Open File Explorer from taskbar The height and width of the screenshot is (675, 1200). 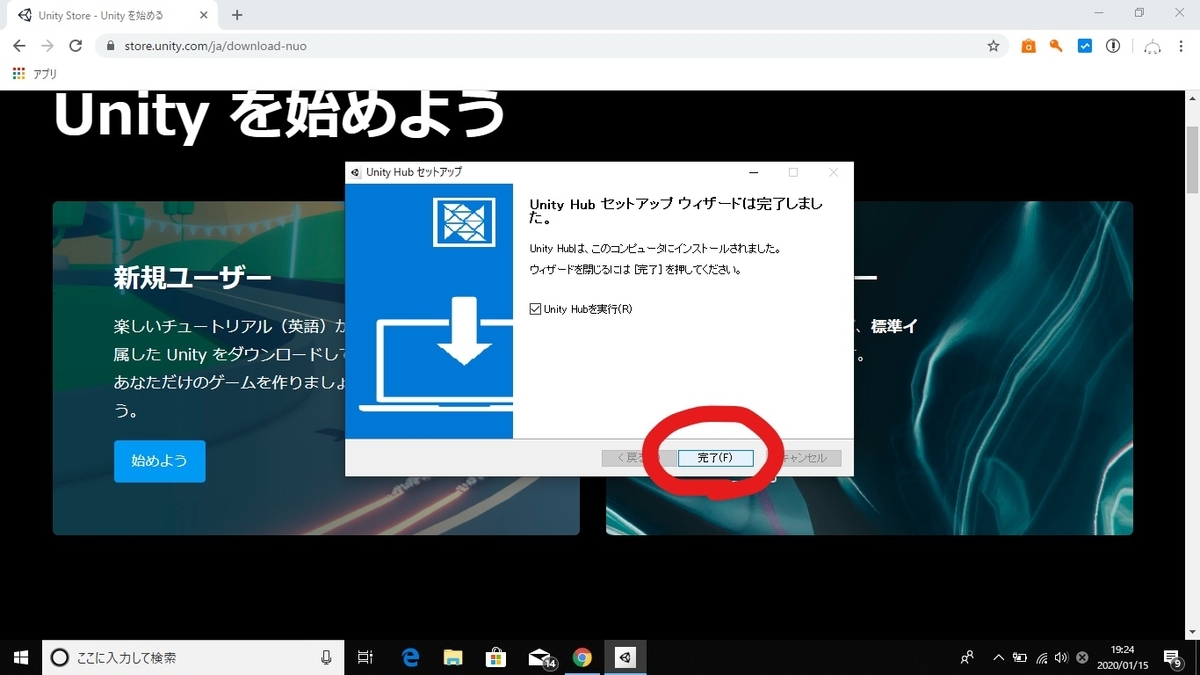(453, 657)
